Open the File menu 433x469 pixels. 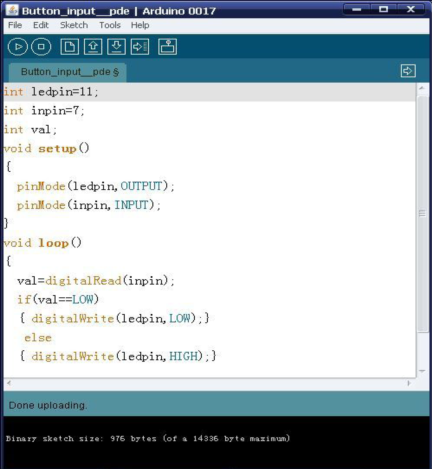point(15,25)
